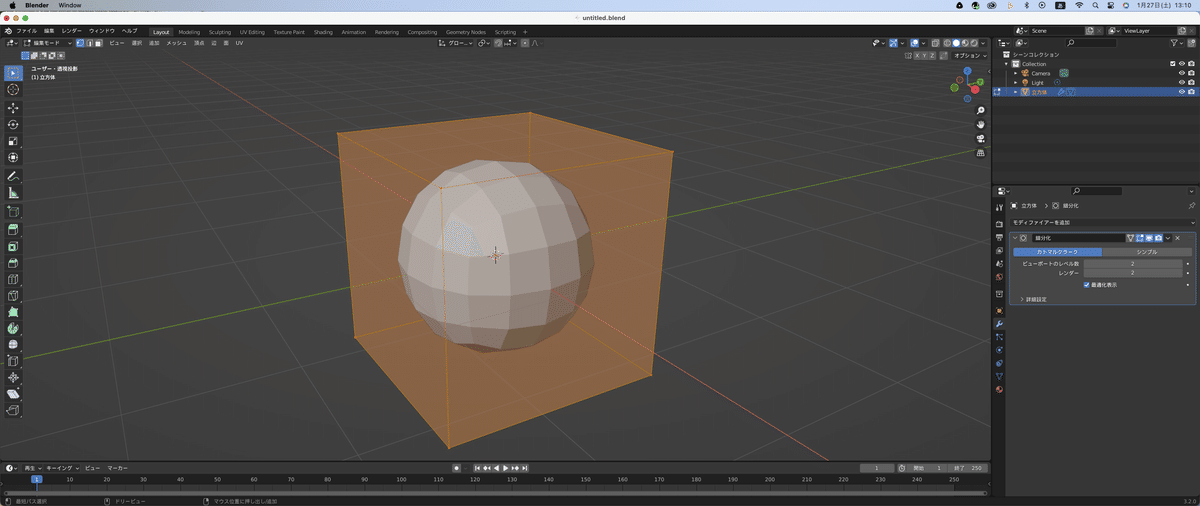The image size is (1200, 506).
Task: Select the Knife tool
Action: pos(13,296)
